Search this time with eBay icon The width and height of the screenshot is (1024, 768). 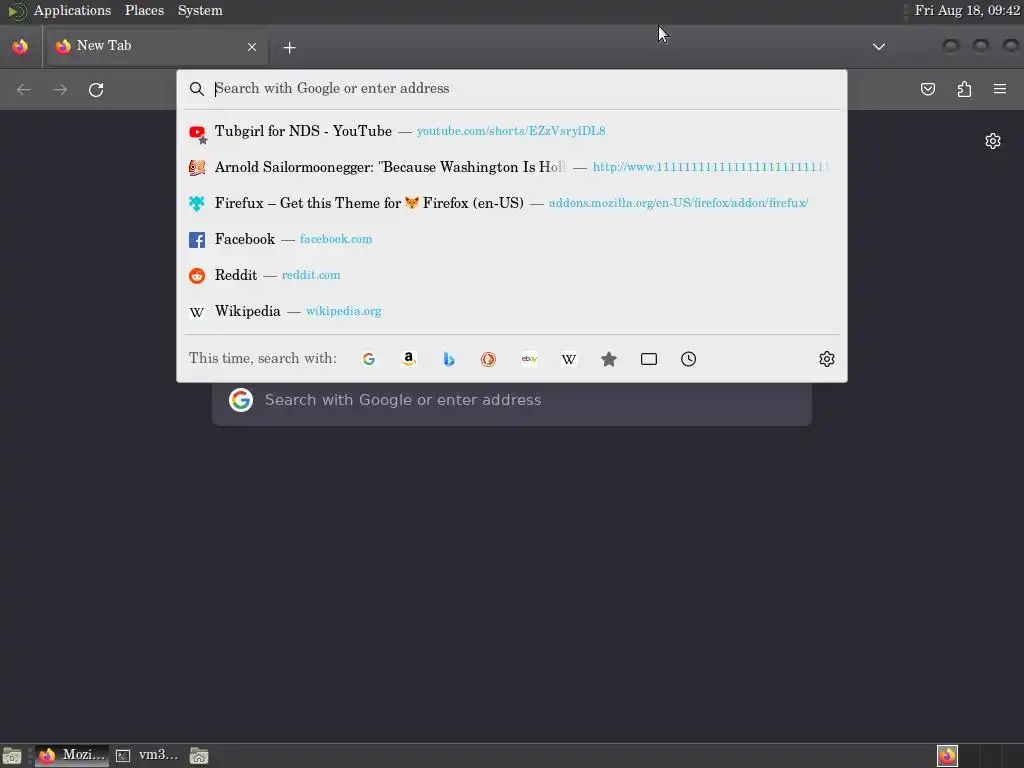coord(529,359)
